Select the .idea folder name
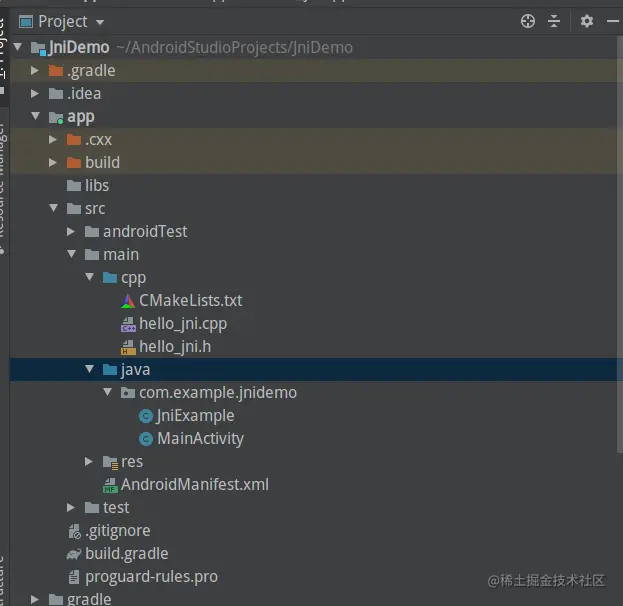 (84, 93)
